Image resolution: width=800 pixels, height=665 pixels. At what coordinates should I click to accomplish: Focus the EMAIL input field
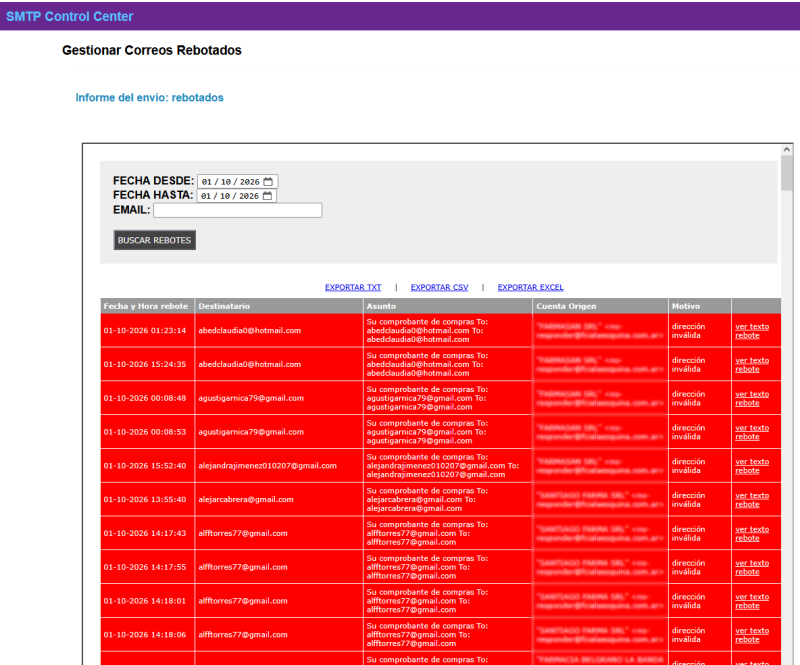[x=238, y=210]
